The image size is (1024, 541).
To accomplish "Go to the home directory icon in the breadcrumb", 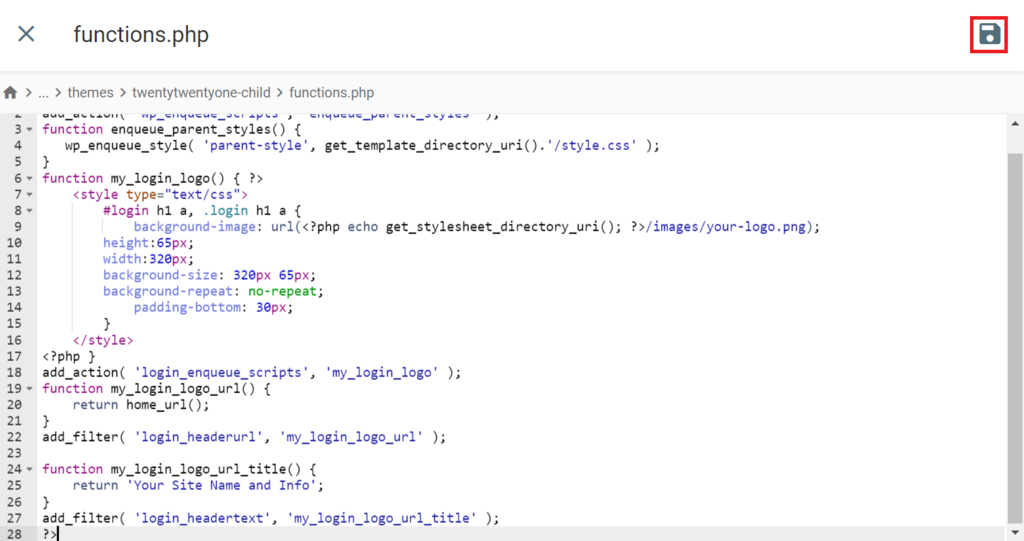I will tap(10, 93).
